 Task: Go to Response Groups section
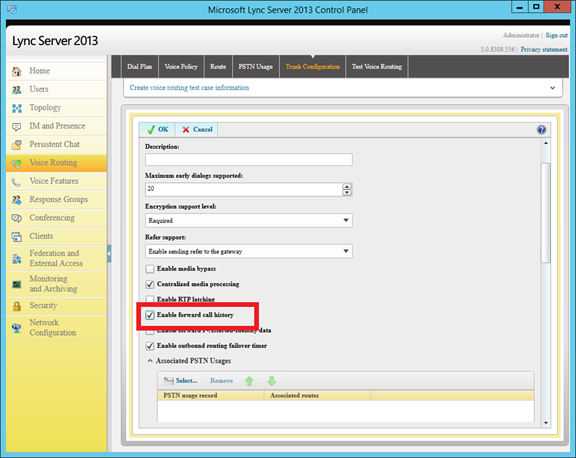click(x=56, y=200)
